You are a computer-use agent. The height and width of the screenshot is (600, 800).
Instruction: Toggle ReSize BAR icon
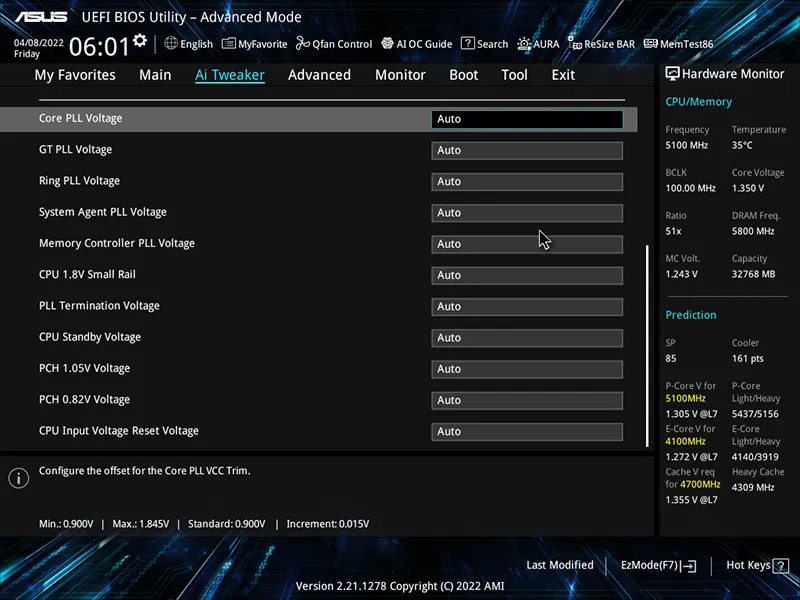pyautogui.click(x=574, y=43)
